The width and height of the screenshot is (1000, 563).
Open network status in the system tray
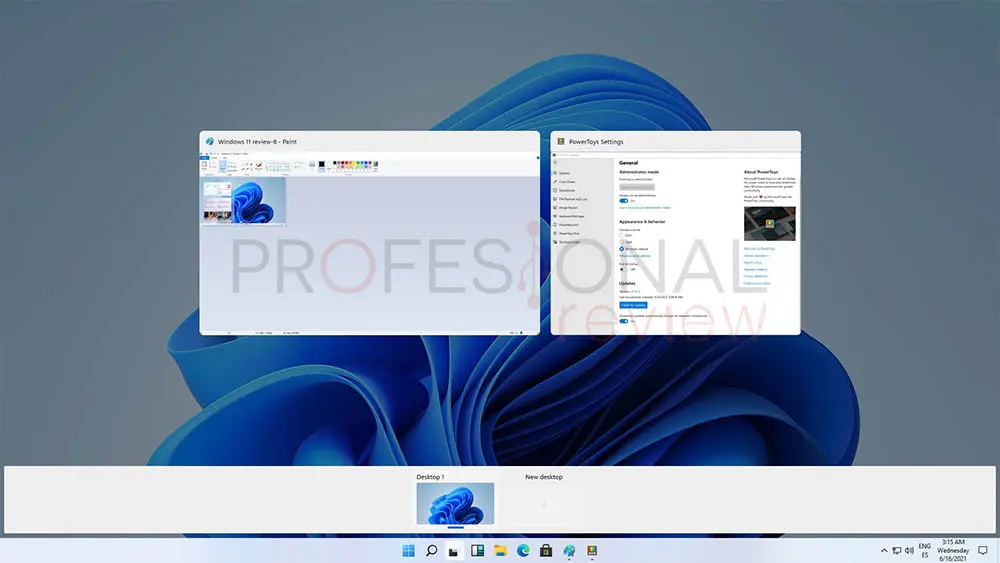pyautogui.click(x=897, y=550)
